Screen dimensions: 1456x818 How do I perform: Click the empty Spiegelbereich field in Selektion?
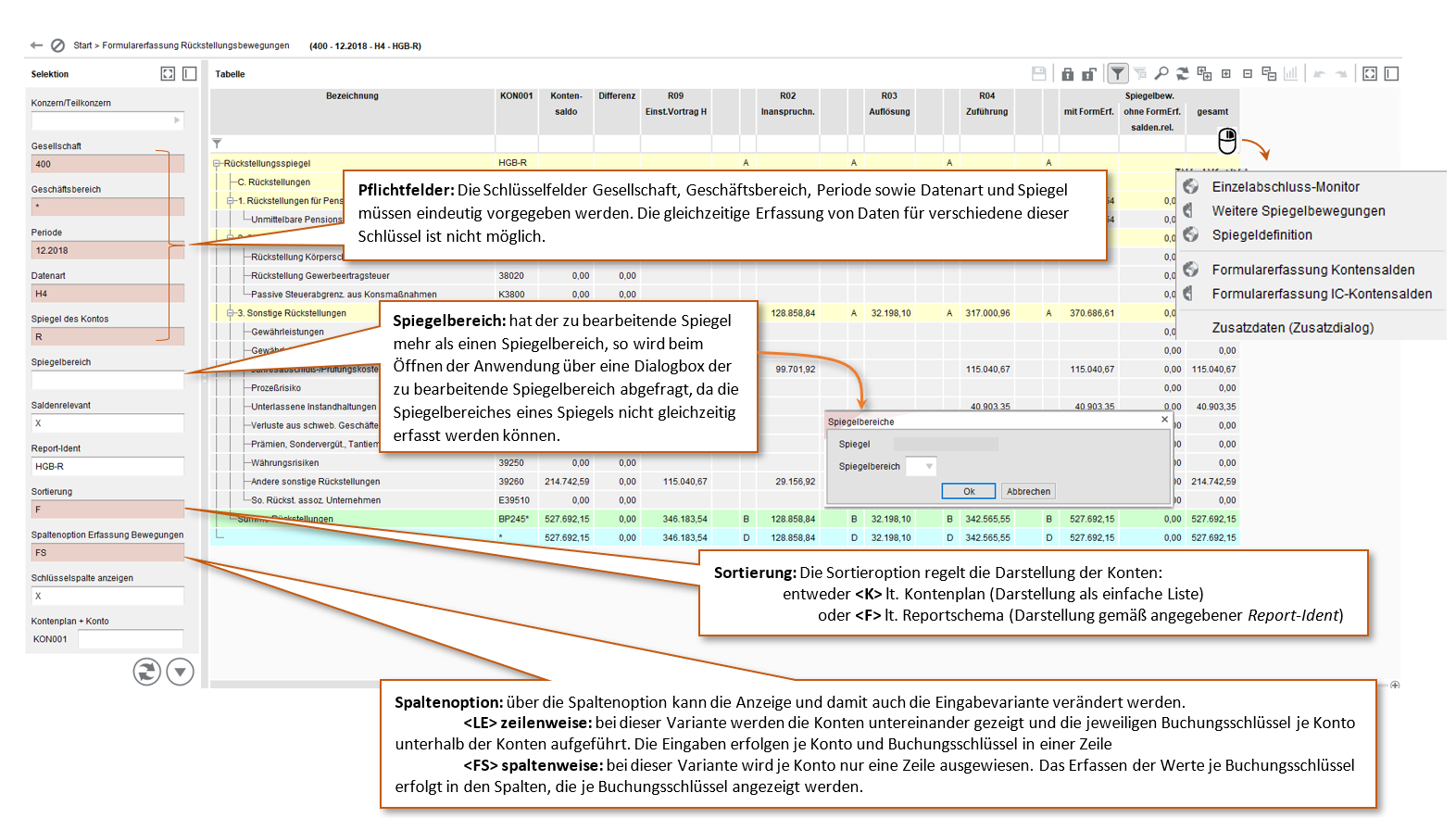(x=107, y=380)
